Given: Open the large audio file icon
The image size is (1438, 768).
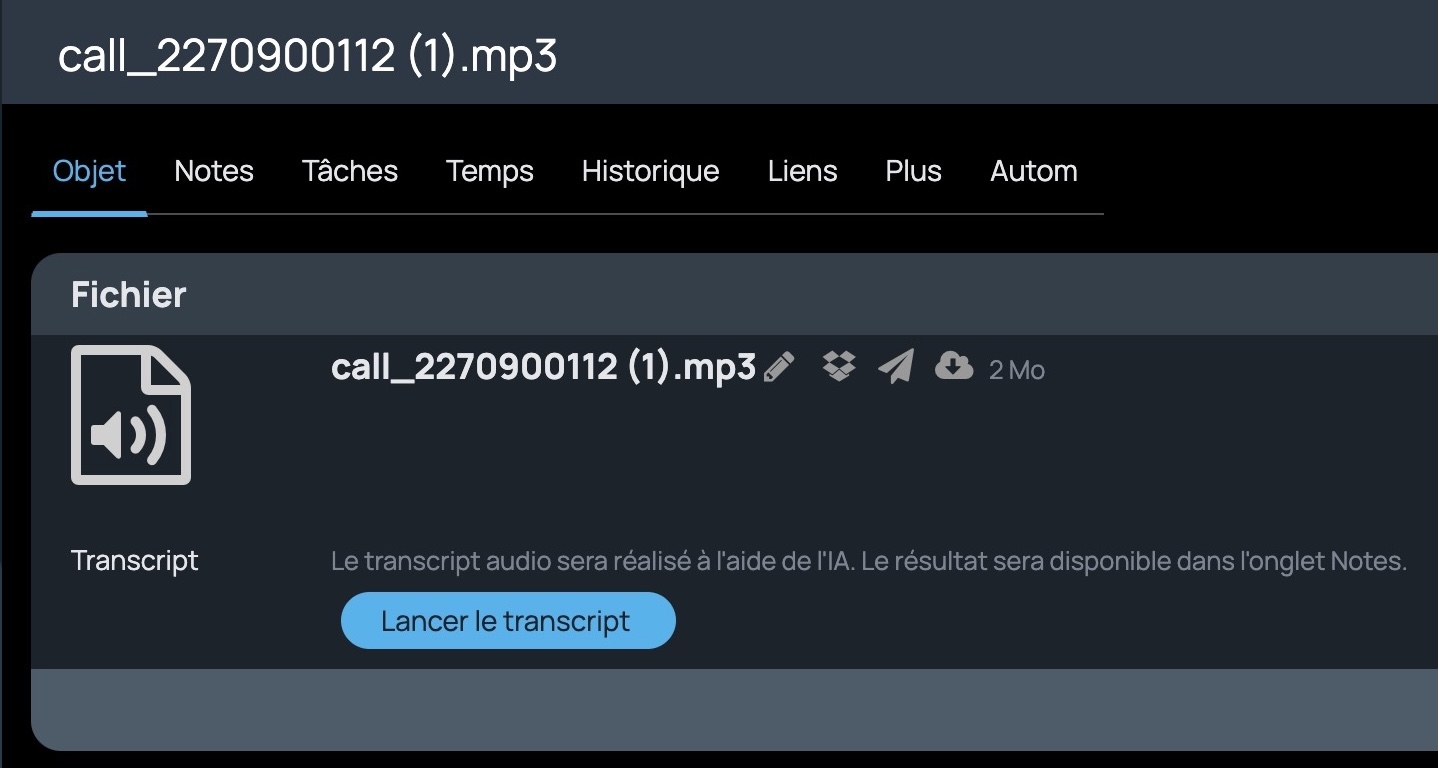Looking at the screenshot, I should [131, 415].
